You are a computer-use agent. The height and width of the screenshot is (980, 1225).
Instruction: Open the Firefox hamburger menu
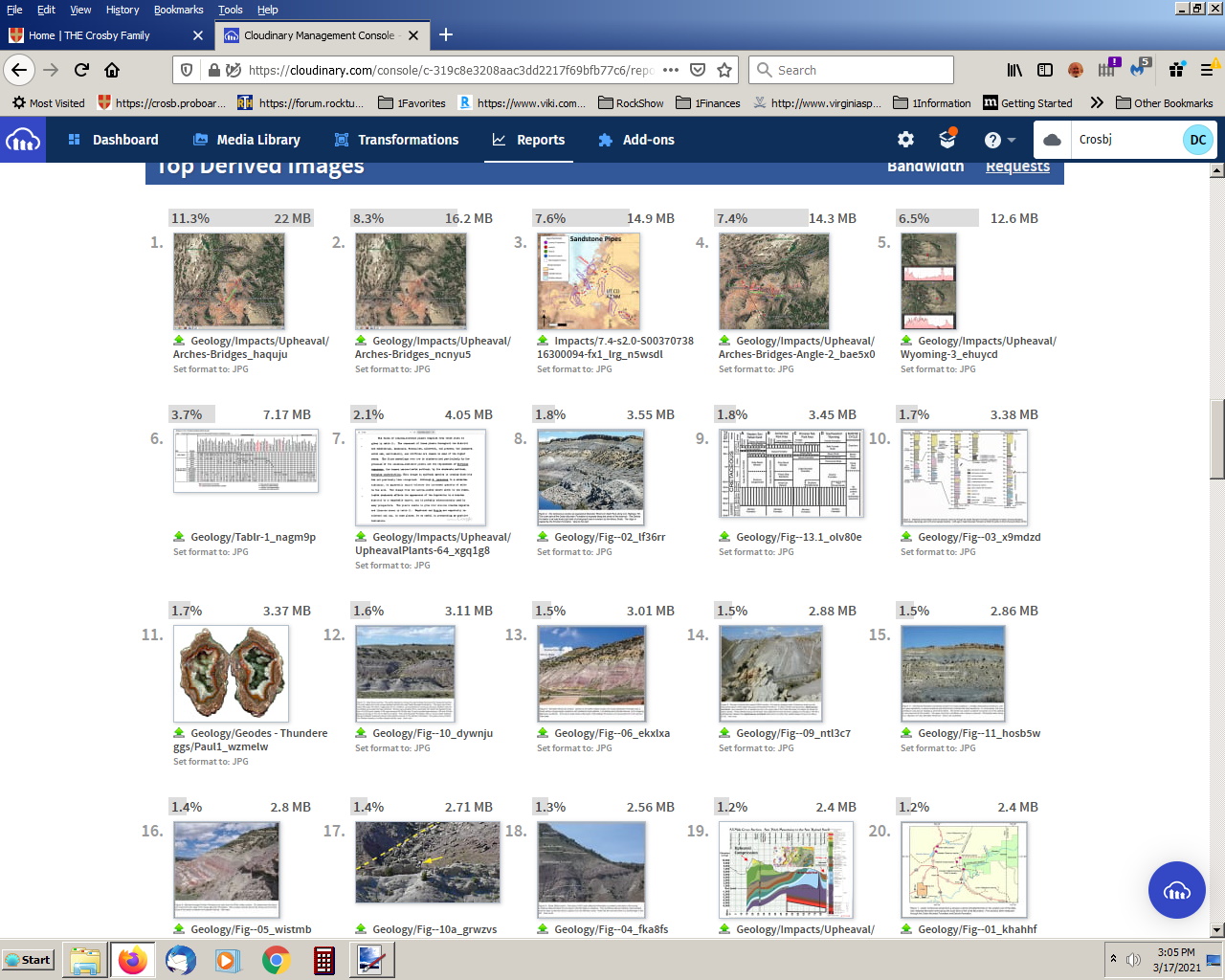tap(1207, 70)
